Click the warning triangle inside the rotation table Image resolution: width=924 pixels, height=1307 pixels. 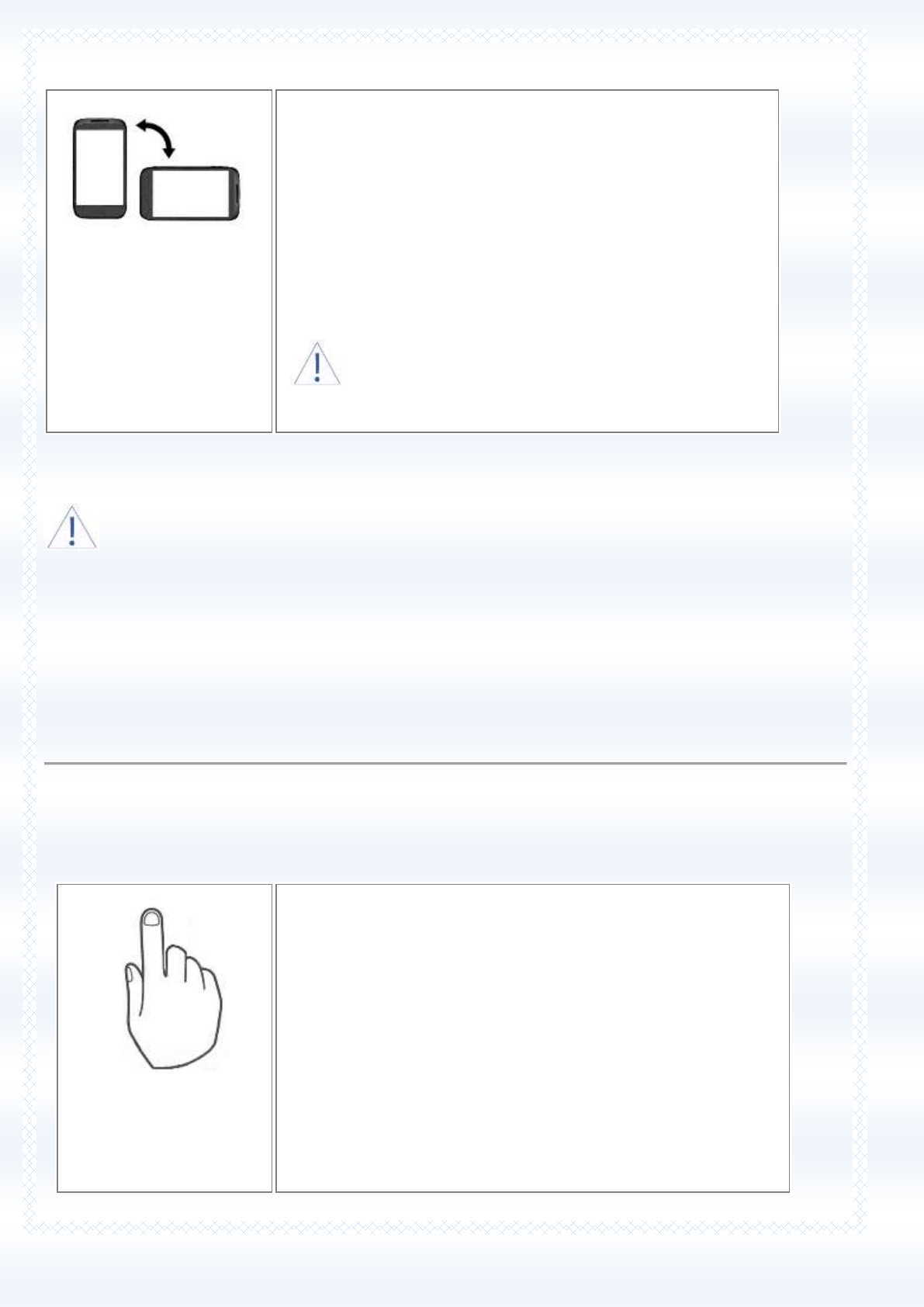(317, 363)
